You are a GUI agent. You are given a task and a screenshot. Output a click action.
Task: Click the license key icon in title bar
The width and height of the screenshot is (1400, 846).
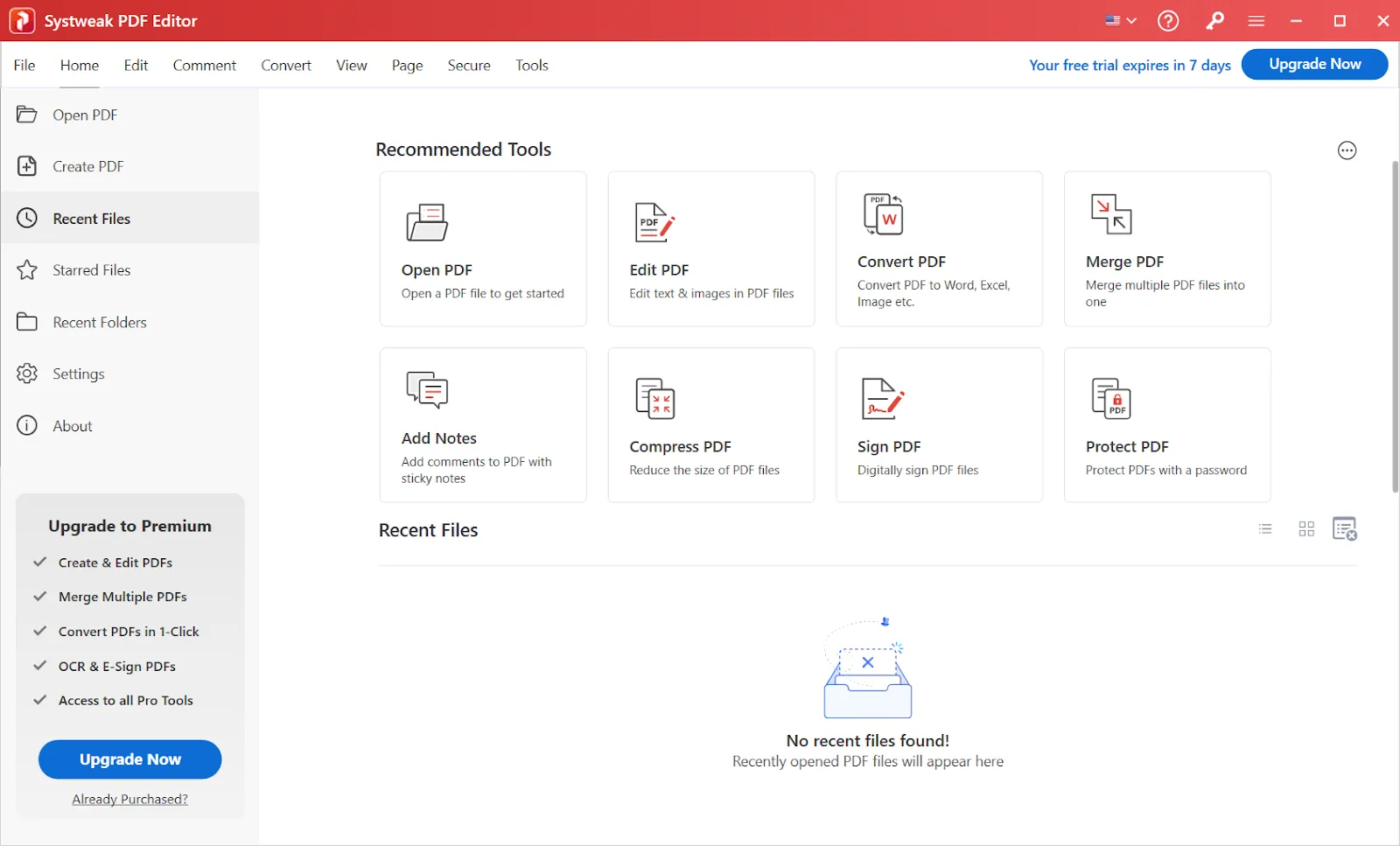pyautogui.click(x=1214, y=20)
